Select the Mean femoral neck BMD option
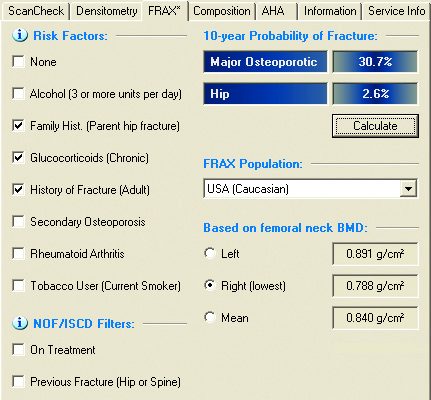431x400 pixels. click(210, 317)
